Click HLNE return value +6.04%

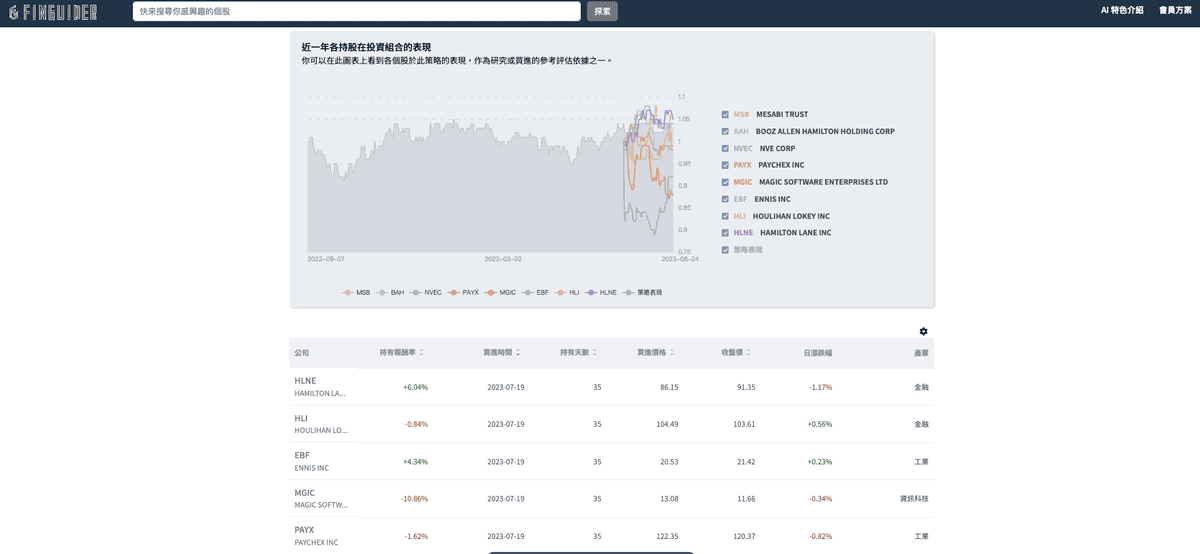pyautogui.click(x=415, y=387)
